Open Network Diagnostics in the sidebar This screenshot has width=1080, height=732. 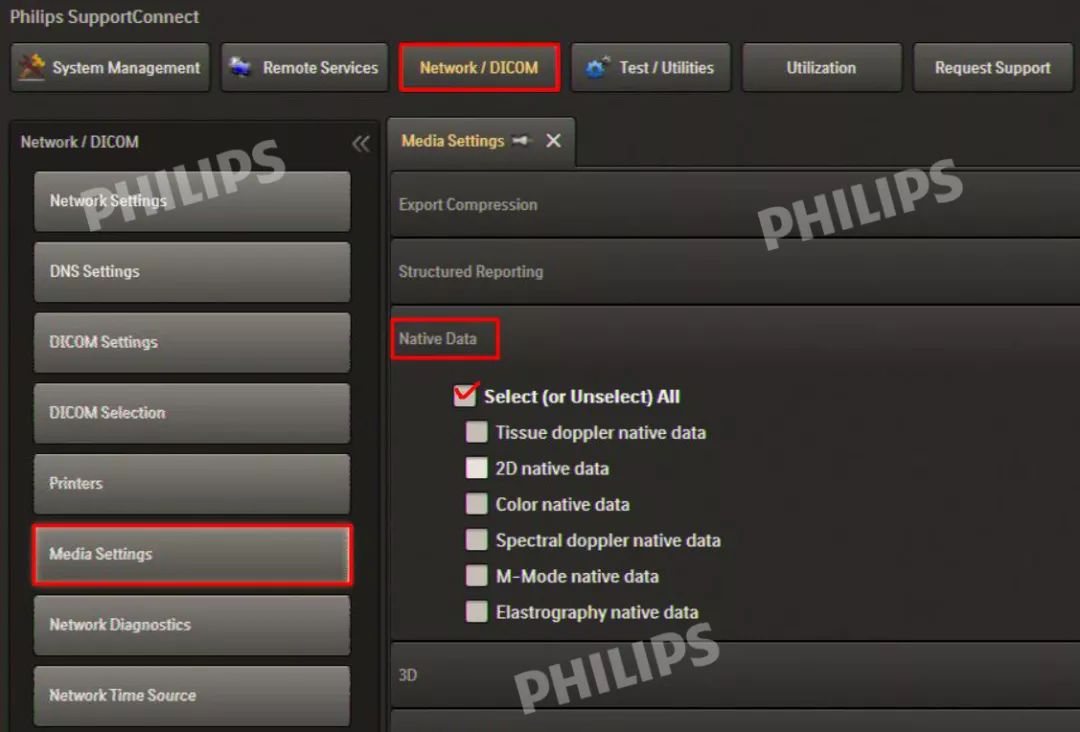[x=192, y=625]
